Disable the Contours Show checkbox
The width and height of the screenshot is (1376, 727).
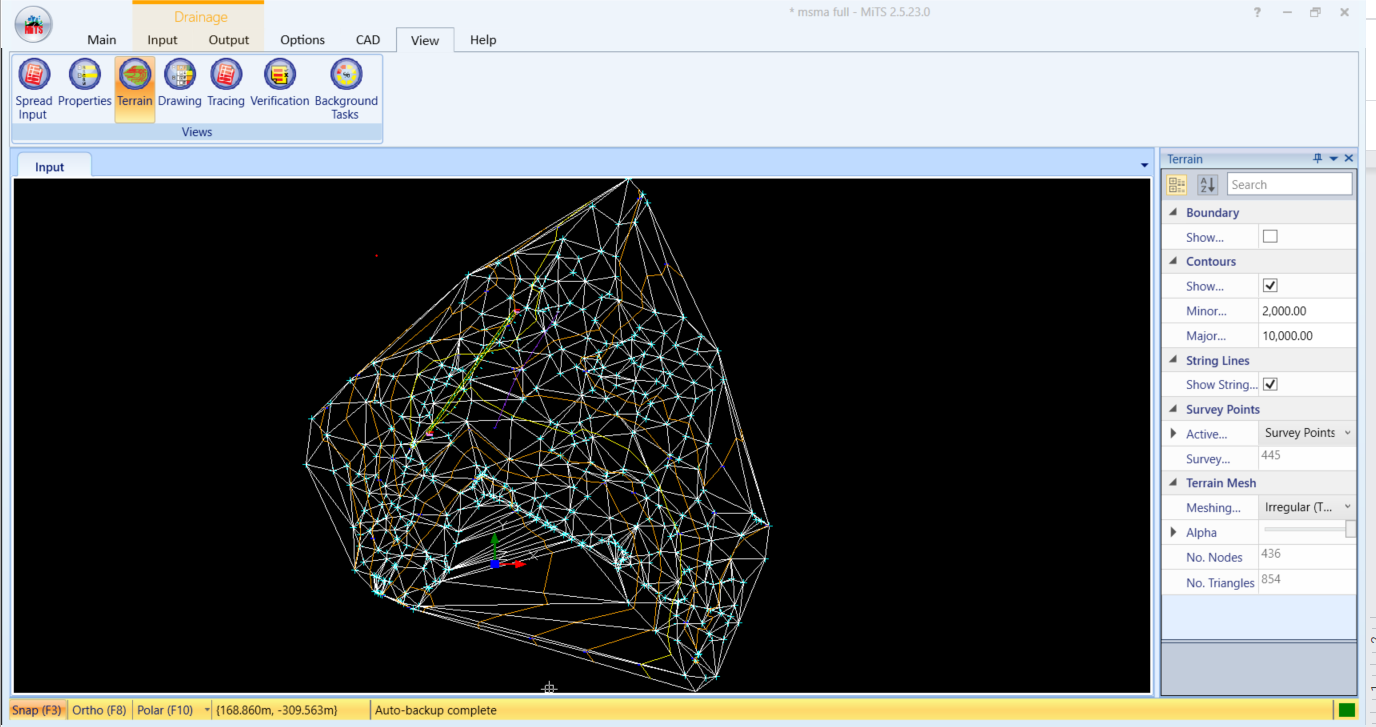pyautogui.click(x=1270, y=286)
